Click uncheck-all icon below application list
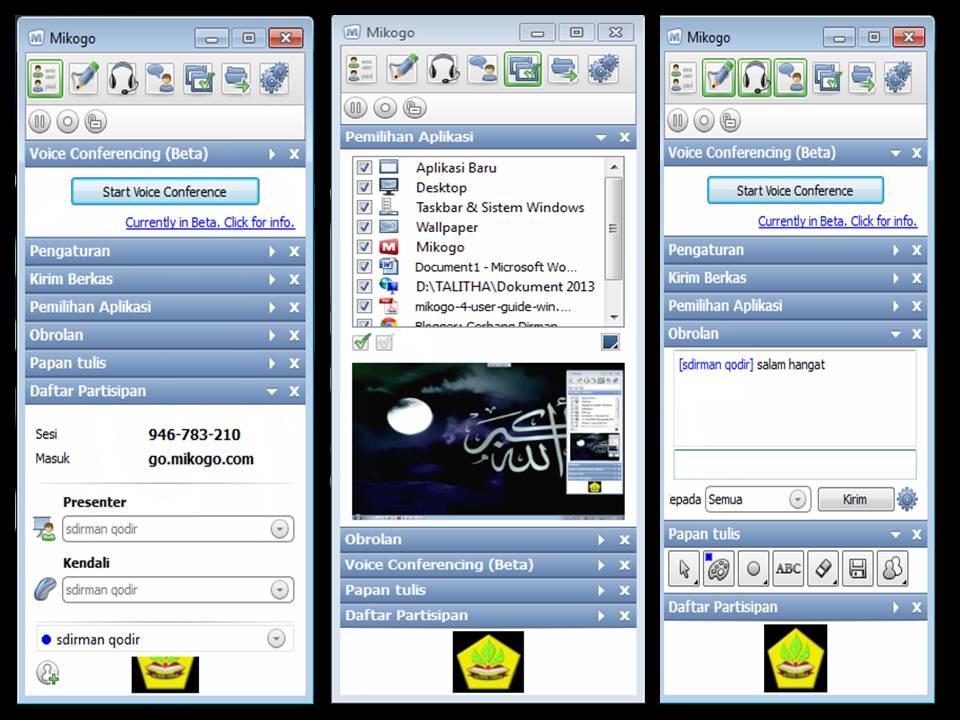The image size is (960, 720). 384,342
